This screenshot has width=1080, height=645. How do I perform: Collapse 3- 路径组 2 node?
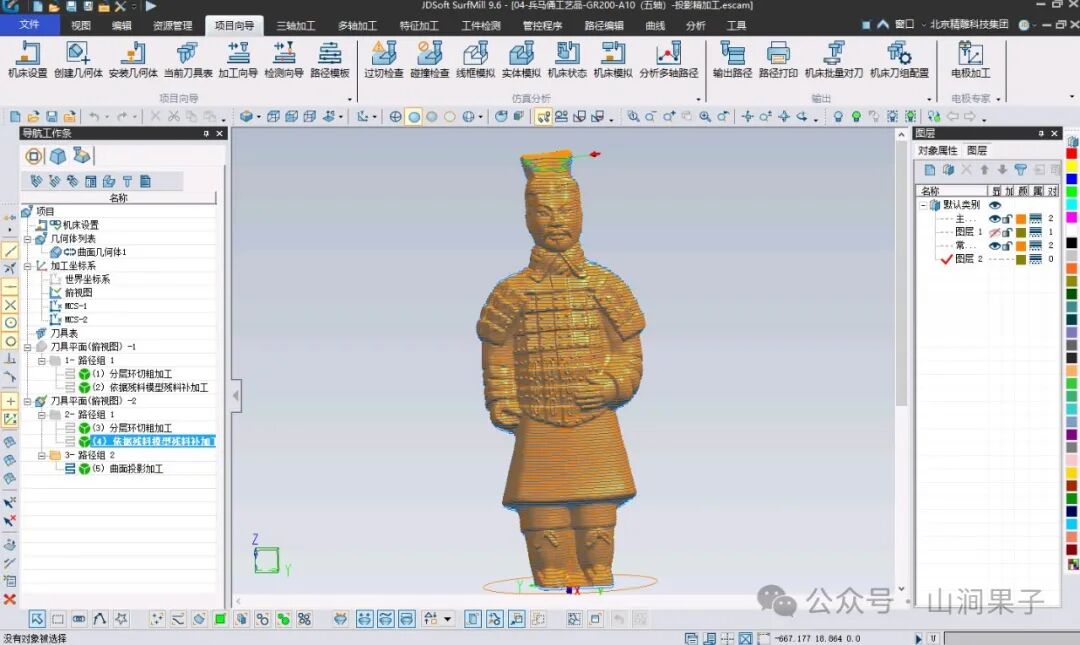pyautogui.click(x=41, y=455)
